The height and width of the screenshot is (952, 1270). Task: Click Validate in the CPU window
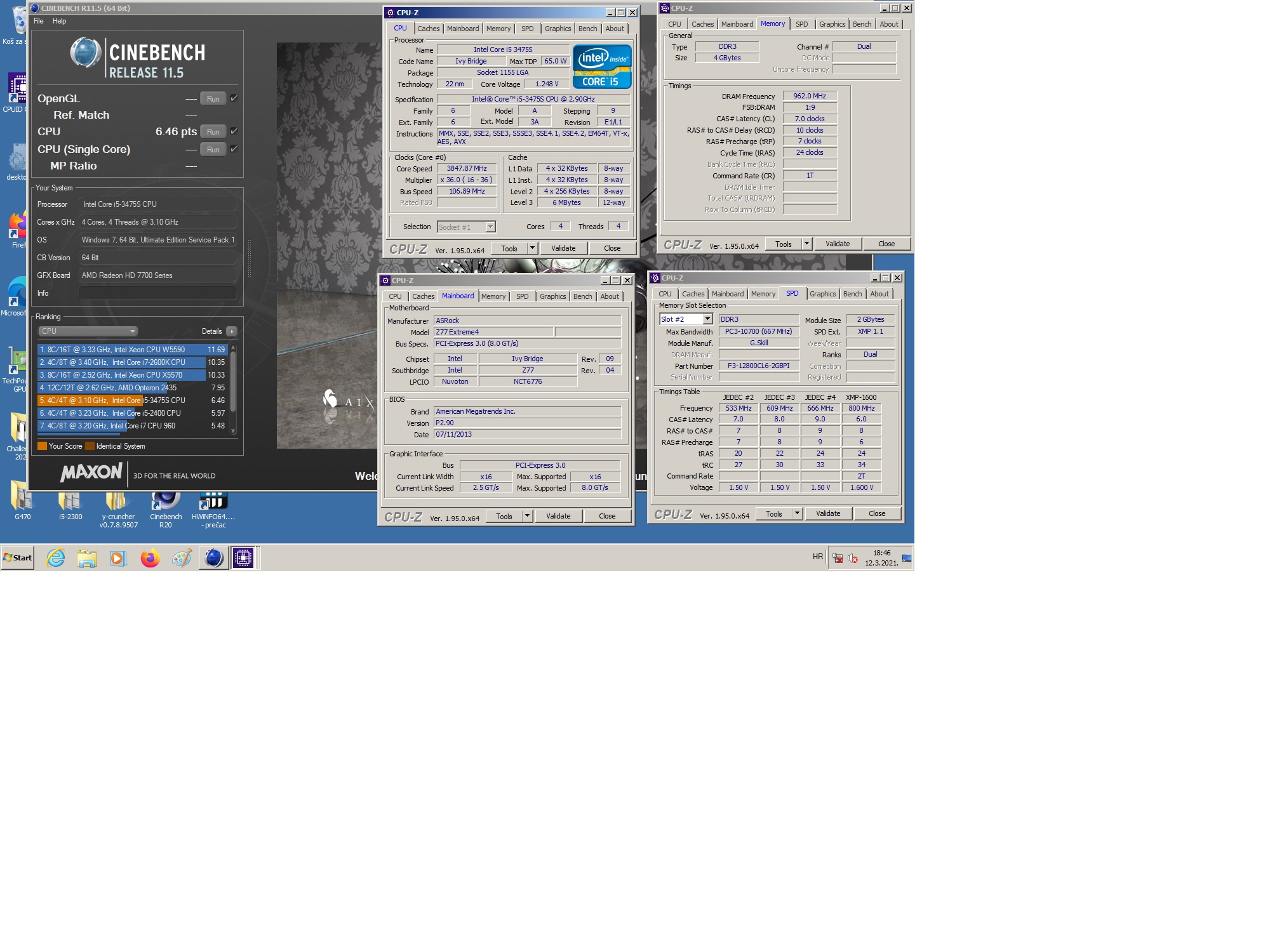563,248
